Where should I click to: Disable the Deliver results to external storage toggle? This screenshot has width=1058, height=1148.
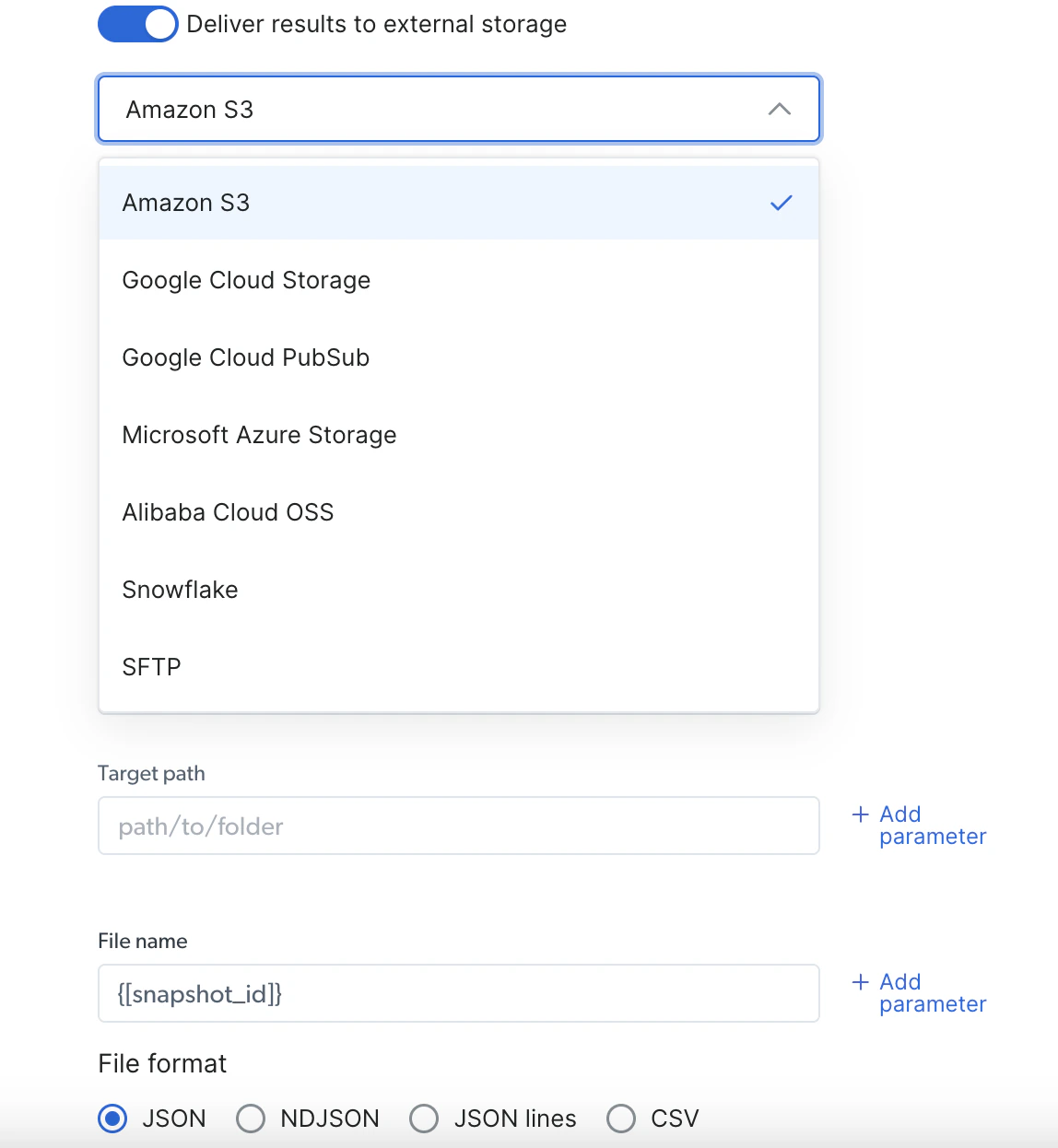click(x=137, y=24)
